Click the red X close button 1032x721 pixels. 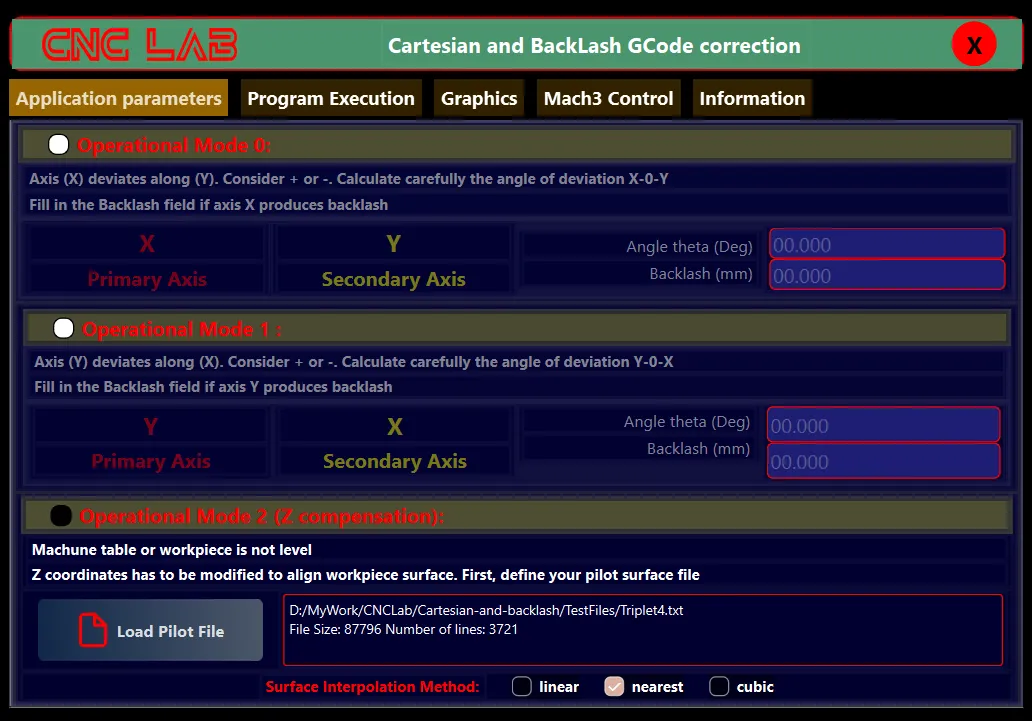[x=974, y=45]
